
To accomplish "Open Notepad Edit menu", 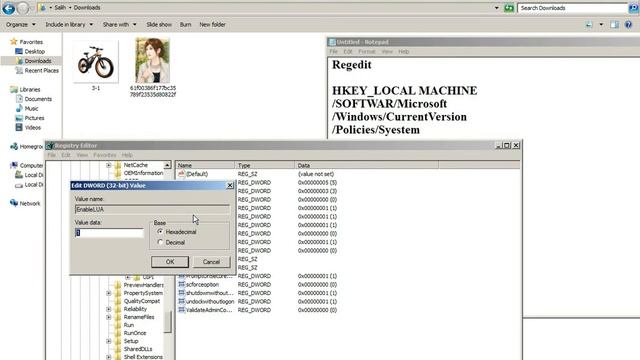I will pyautogui.click(x=348, y=51).
